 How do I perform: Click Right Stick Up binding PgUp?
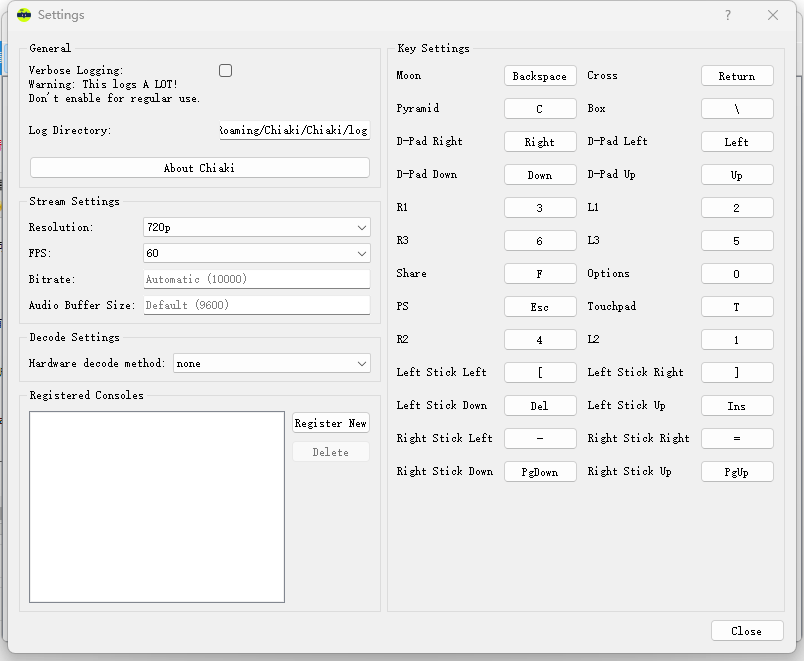737,472
